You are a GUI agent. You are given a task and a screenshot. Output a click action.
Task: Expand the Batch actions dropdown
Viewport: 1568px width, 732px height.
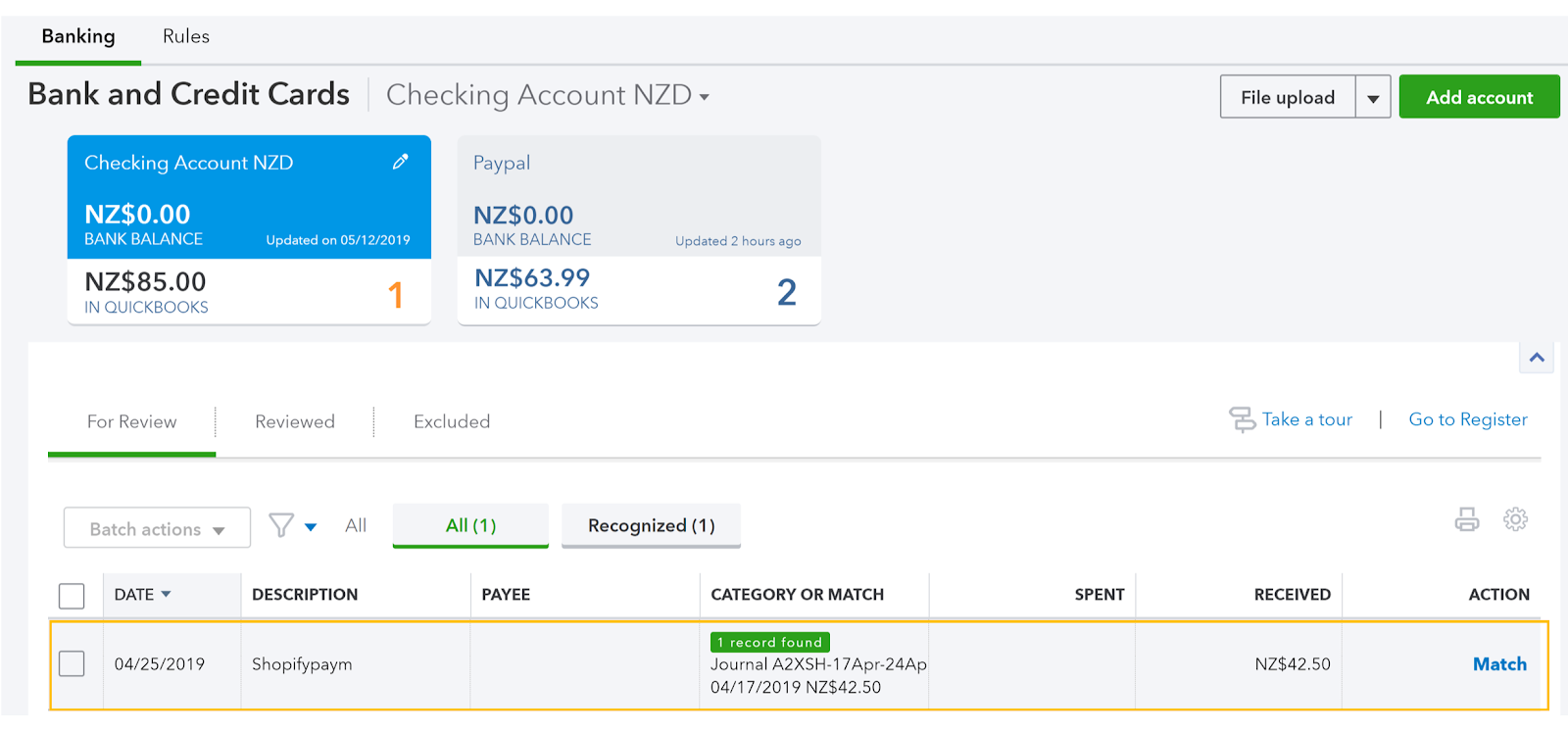[x=157, y=529]
